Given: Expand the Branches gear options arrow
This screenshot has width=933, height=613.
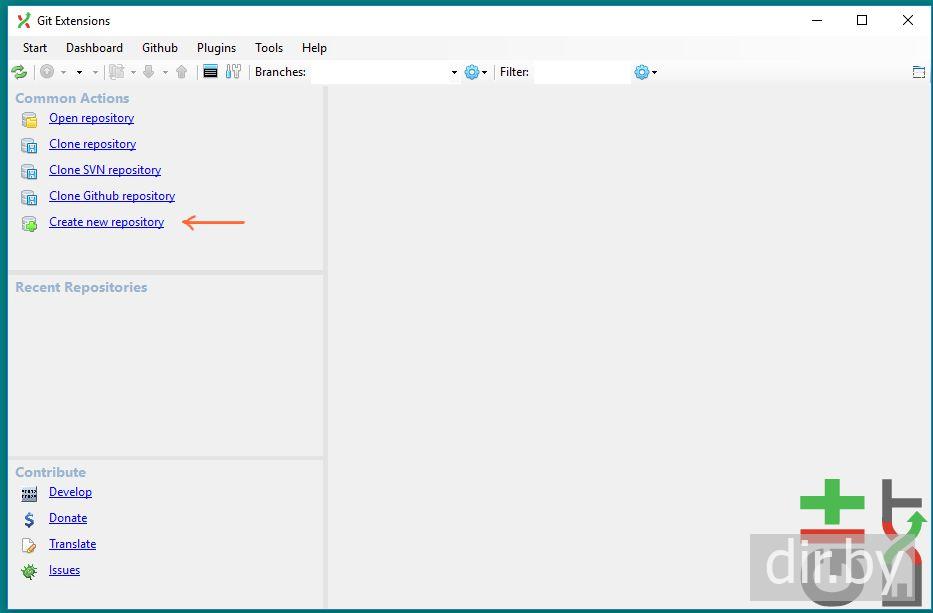Looking at the screenshot, I should [x=484, y=73].
